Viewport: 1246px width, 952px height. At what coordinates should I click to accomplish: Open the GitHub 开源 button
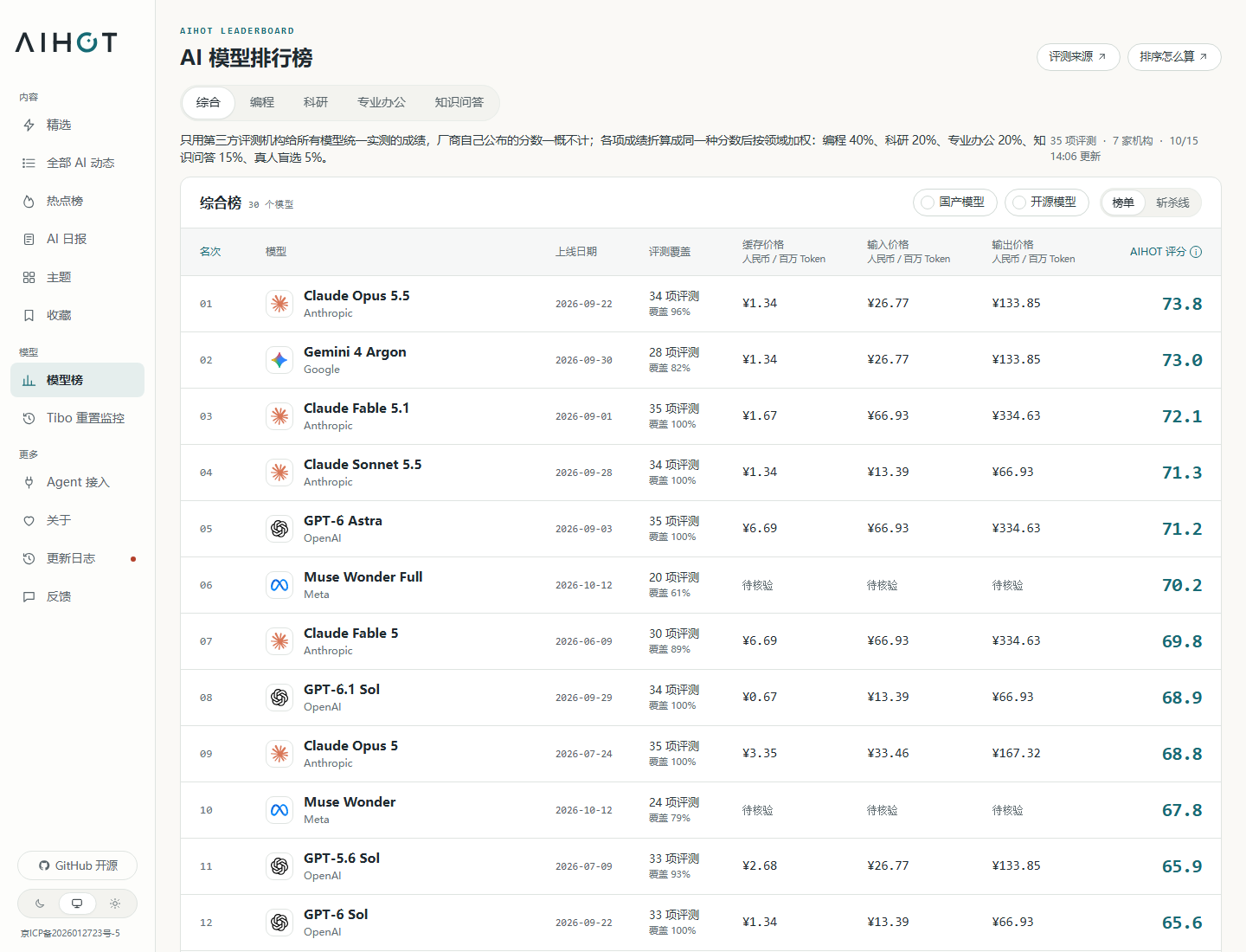[78, 865]
